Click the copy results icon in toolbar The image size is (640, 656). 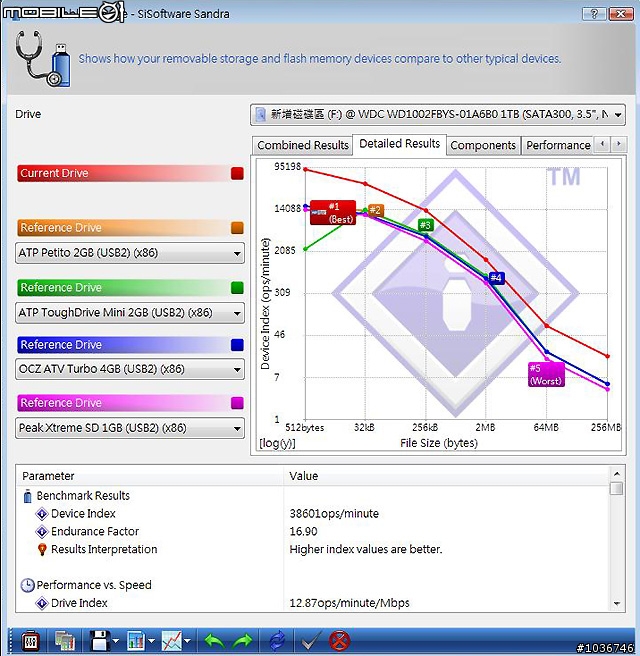[x=65, y=641]
